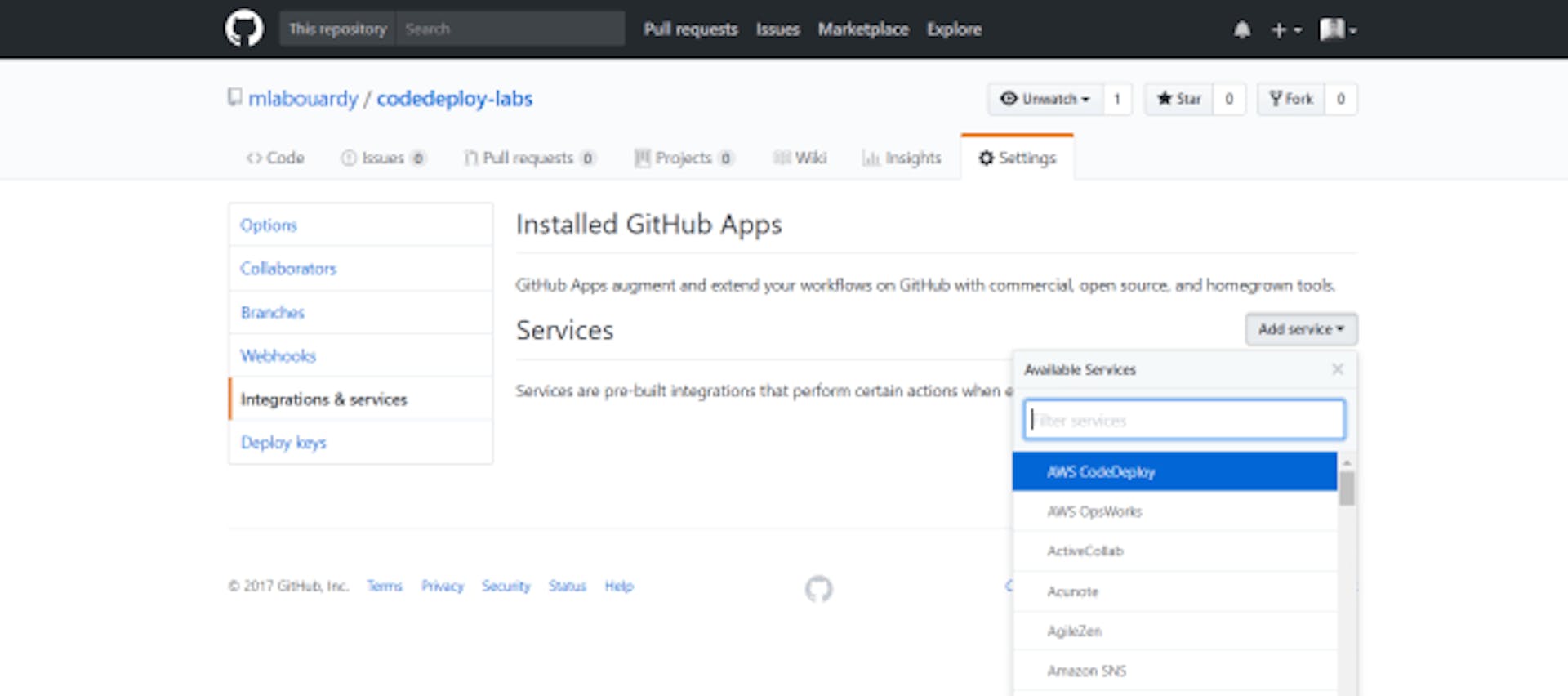Open the Pull requests repository tab
This screenshot has height=696, width=1568.
530,158
